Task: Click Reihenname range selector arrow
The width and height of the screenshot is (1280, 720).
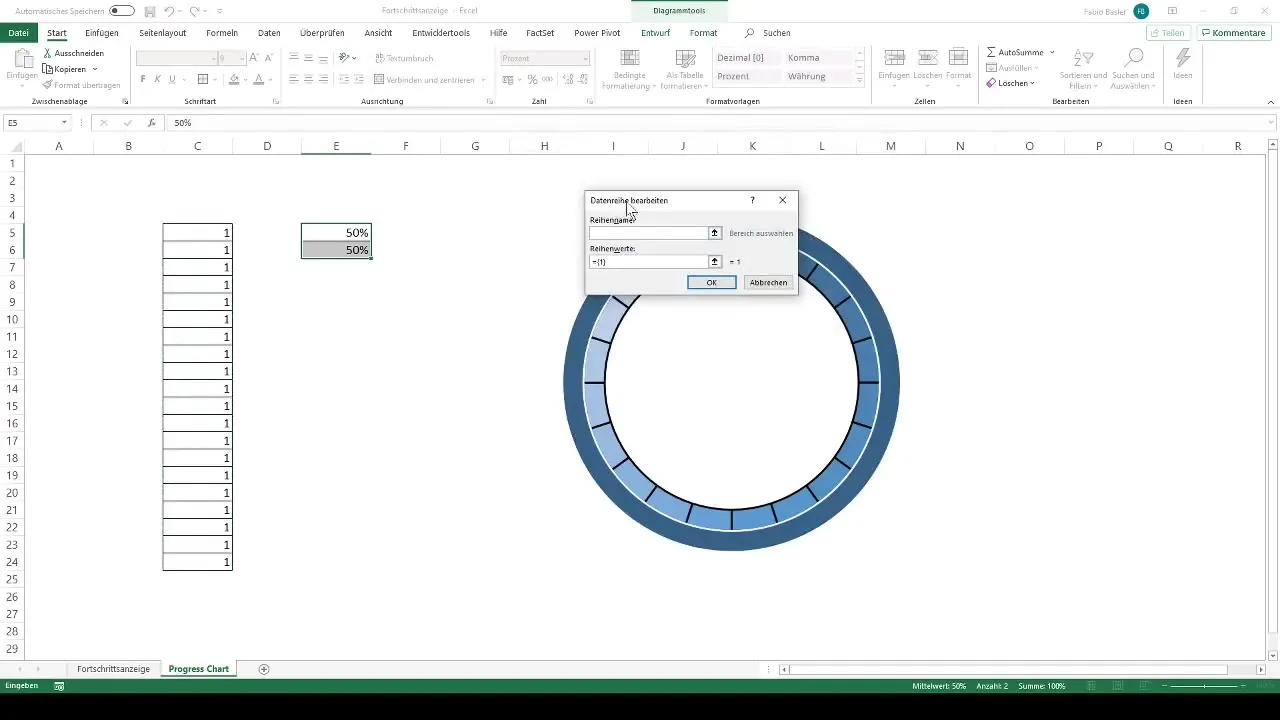Action: point(714,233)
